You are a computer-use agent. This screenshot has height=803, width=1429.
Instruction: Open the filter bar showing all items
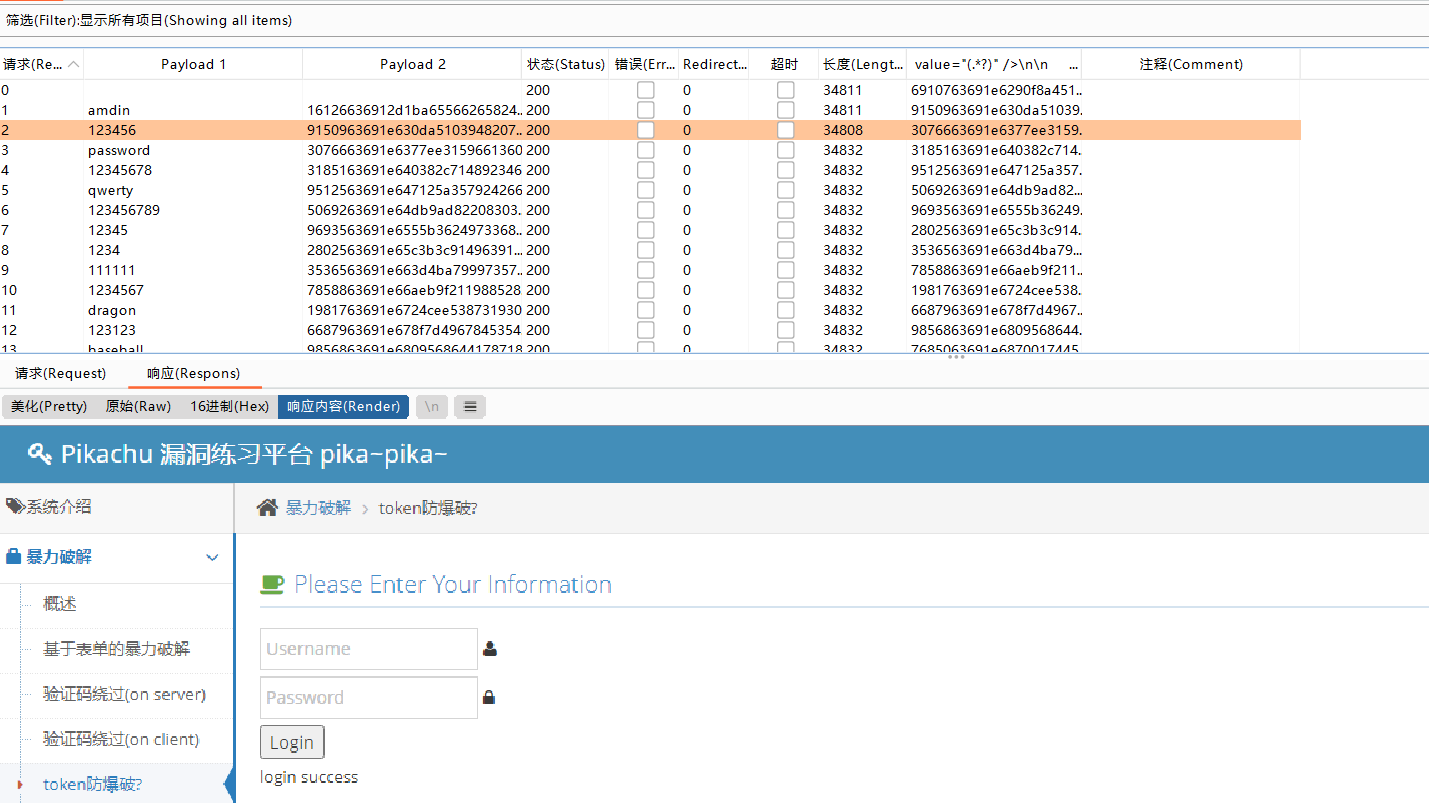[x=714, y=20]
